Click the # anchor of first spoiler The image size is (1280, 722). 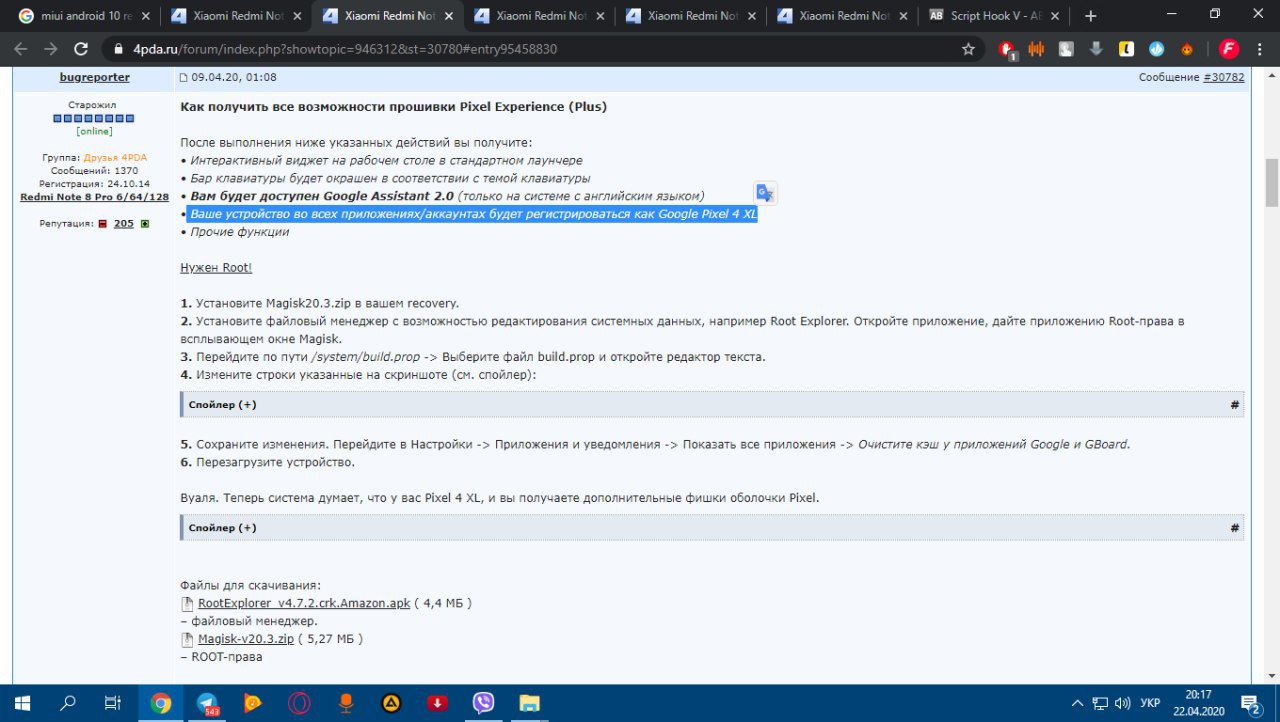click(x=1235, y=404)
